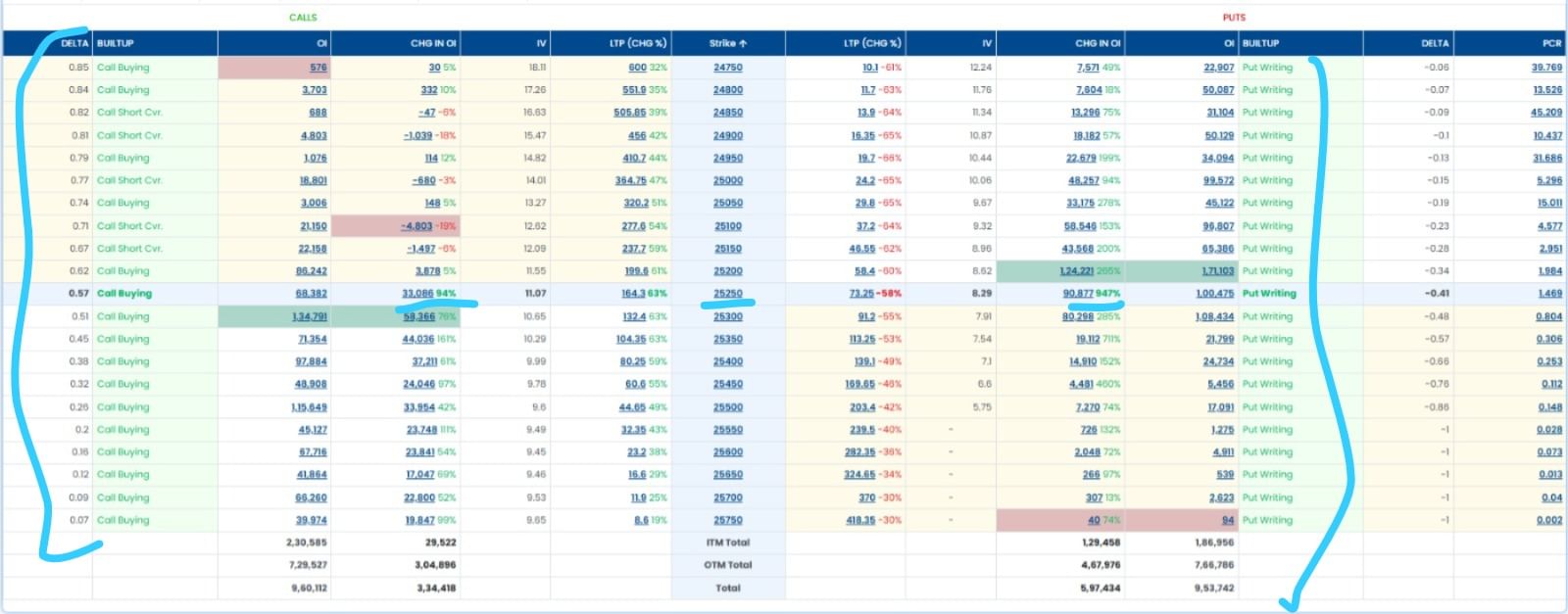This screenshot has width=1568, height=614.
Task: Click the puts-side BUILTUP column header
Action: [x=1260, y=43]
